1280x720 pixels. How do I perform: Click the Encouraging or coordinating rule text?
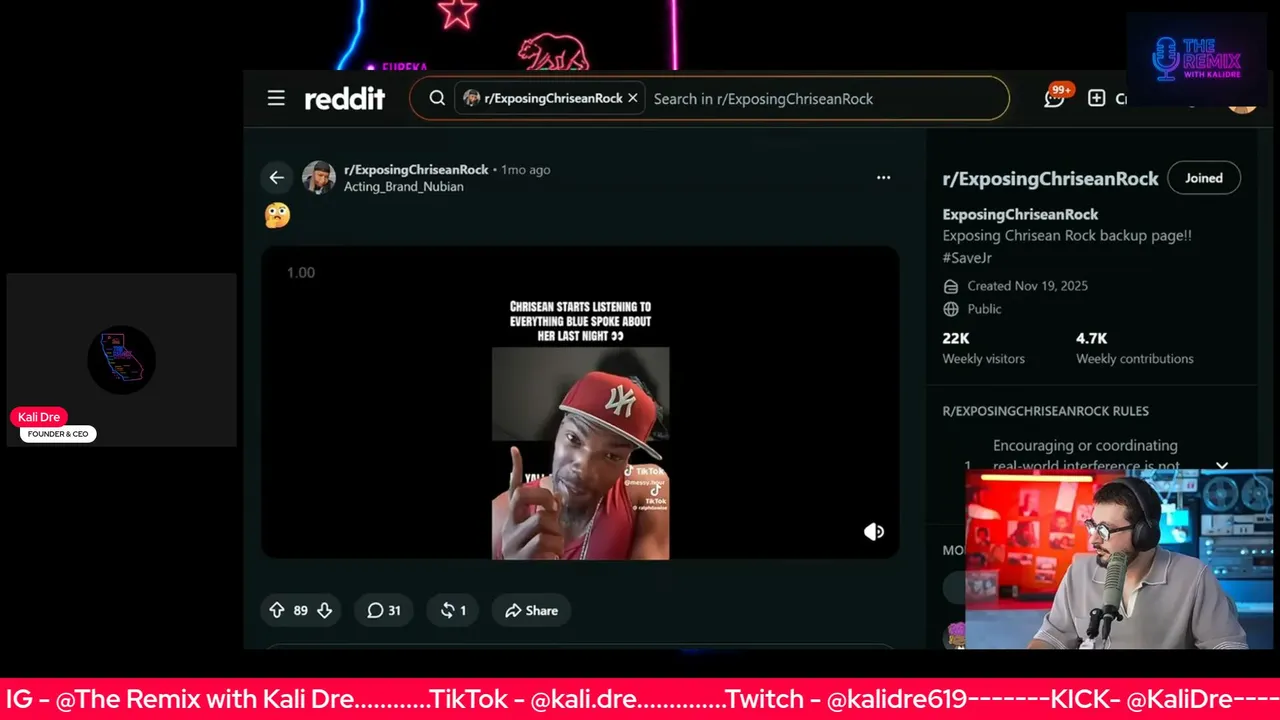pyautogui.click(x=1085, y=455)
